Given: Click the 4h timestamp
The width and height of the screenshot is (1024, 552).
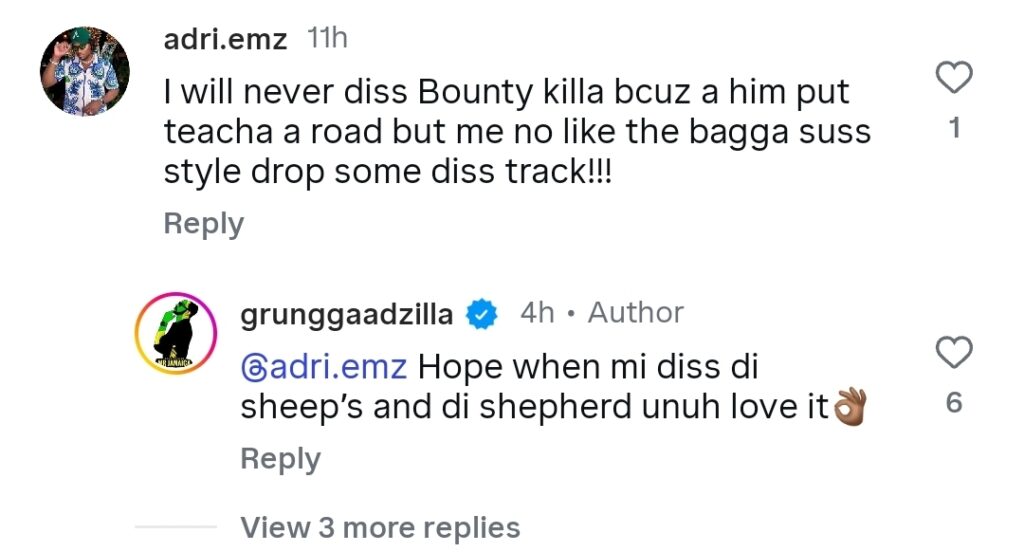Looking at the screenshot, I should [x=537, y=313].
